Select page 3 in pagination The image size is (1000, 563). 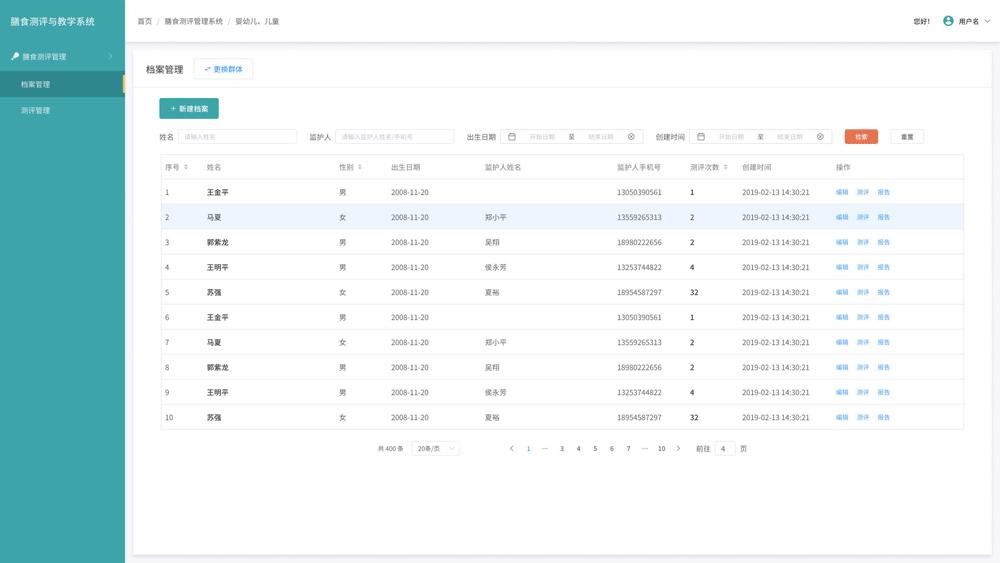[562, 448]
